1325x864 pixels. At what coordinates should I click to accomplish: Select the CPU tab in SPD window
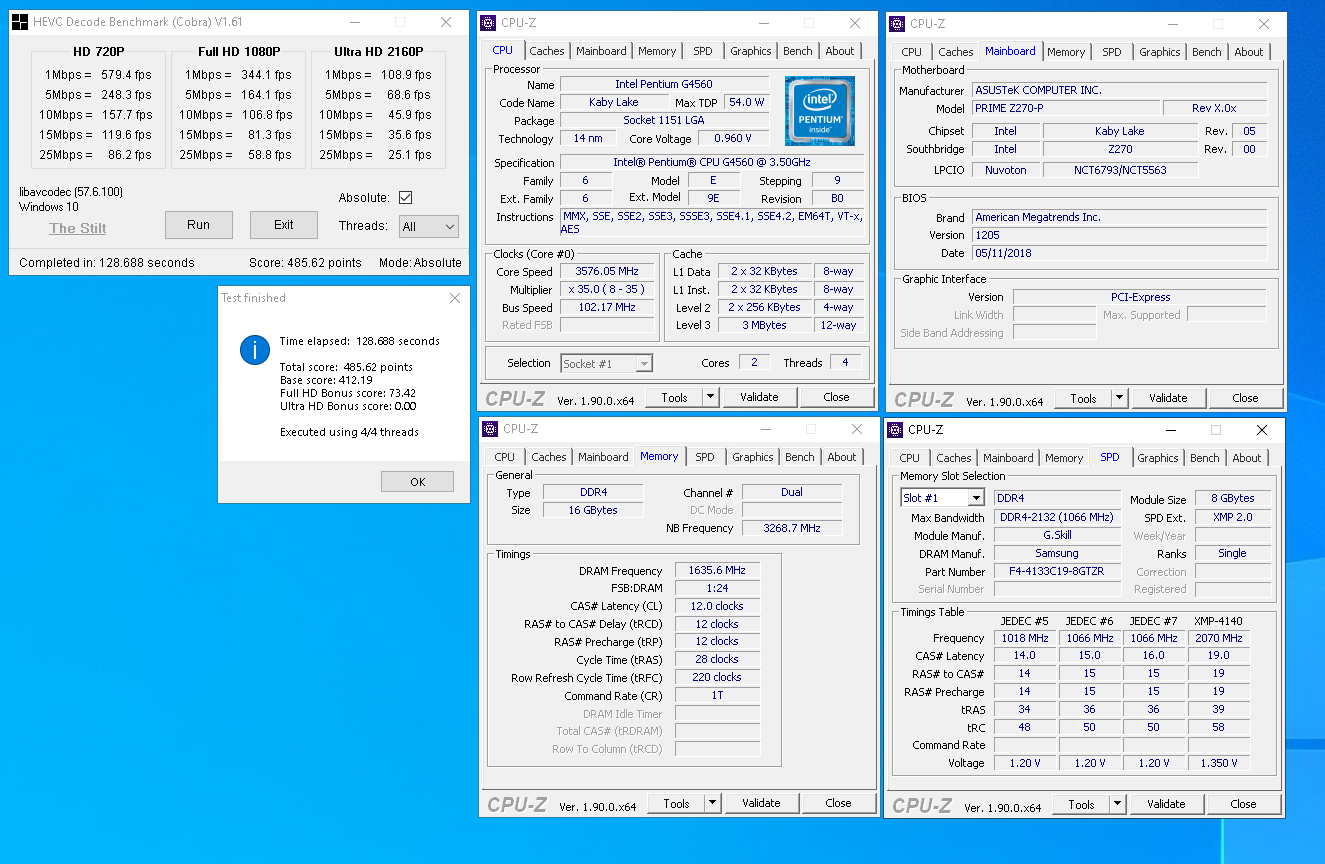[x=910, y=458]
